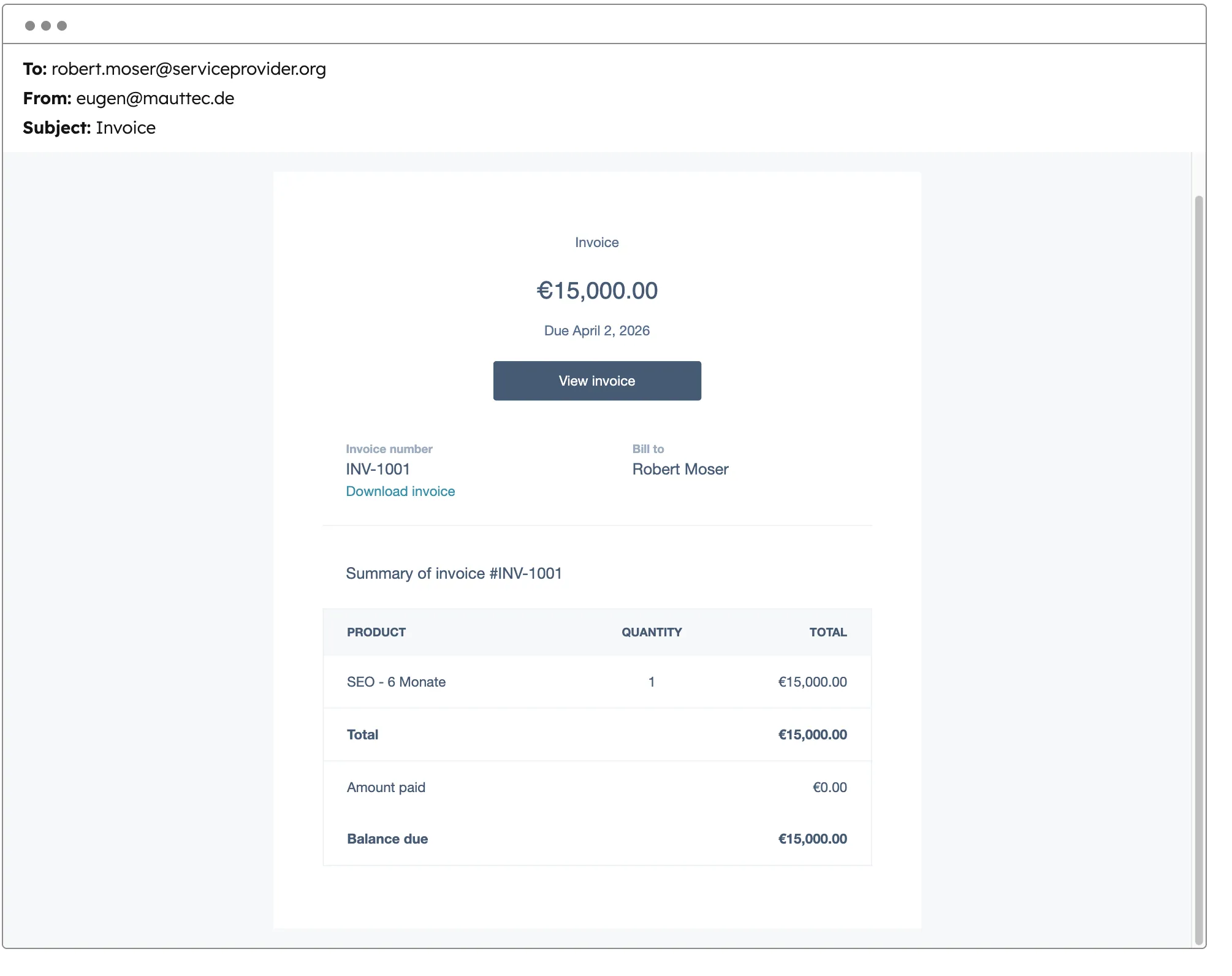Image resolution: width=1232 pixels, height=976 pixels.
Task: Click the leftmost window dot icon
Action: 29,26
